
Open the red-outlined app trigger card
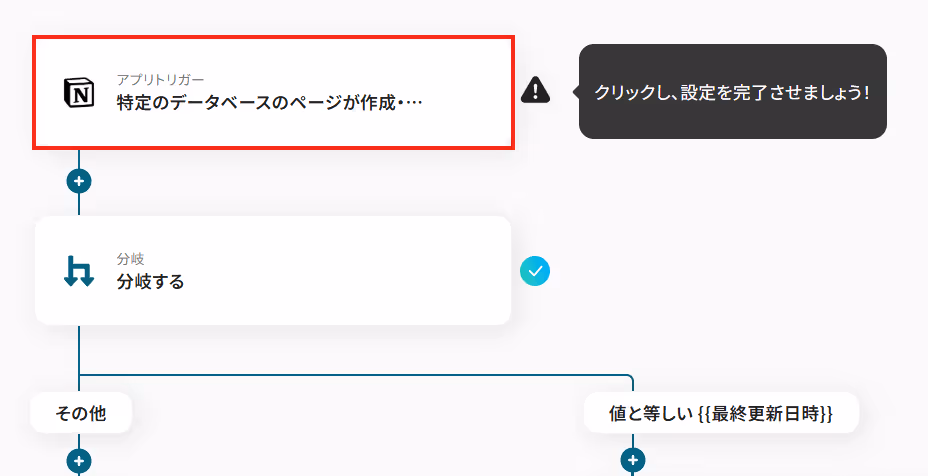pyautogui.click(x=273, y=92)
